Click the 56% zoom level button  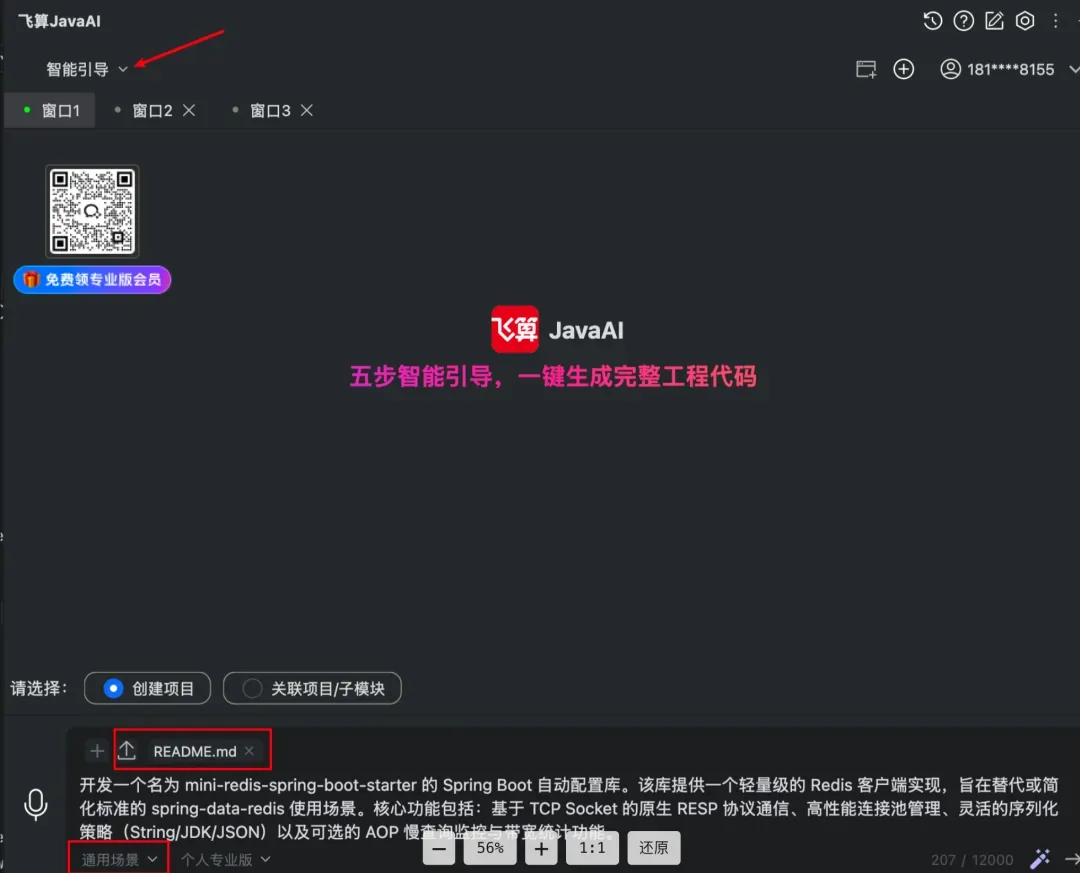pos(490,848)
